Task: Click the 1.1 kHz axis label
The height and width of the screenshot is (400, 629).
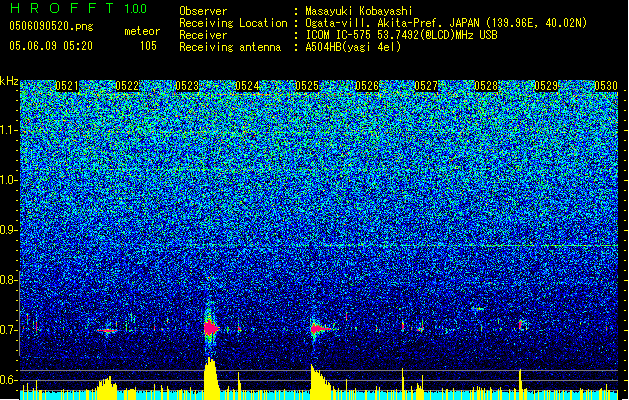Action: [8, 130]
